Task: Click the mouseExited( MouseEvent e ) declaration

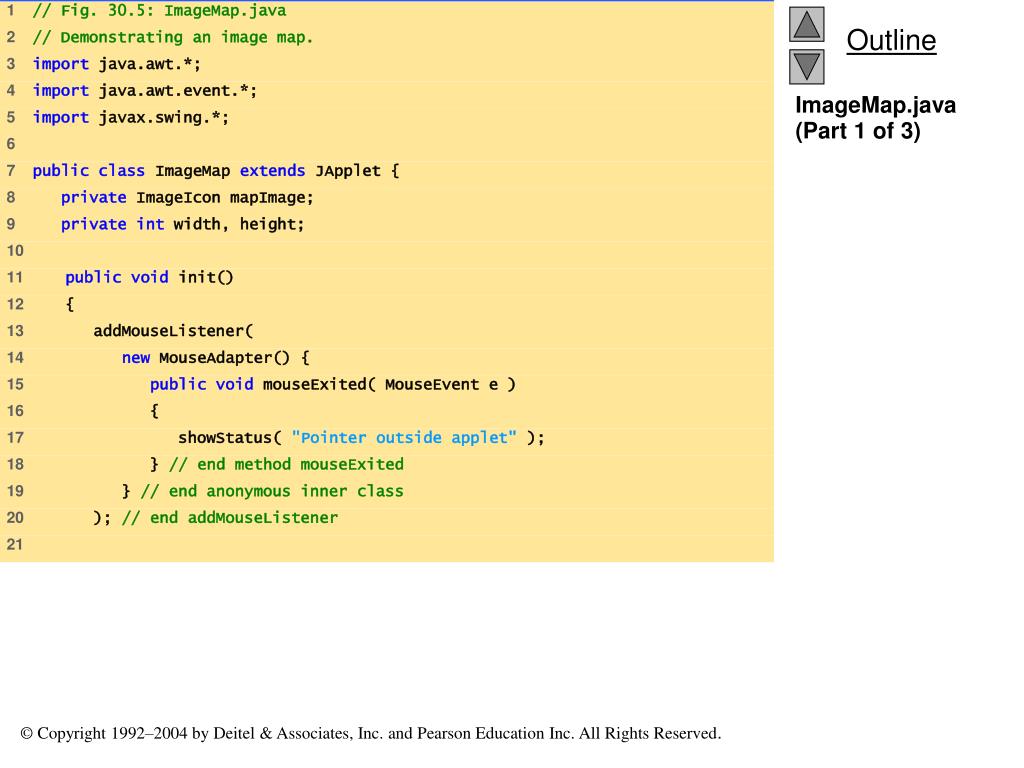Action: tap(333, 385)
